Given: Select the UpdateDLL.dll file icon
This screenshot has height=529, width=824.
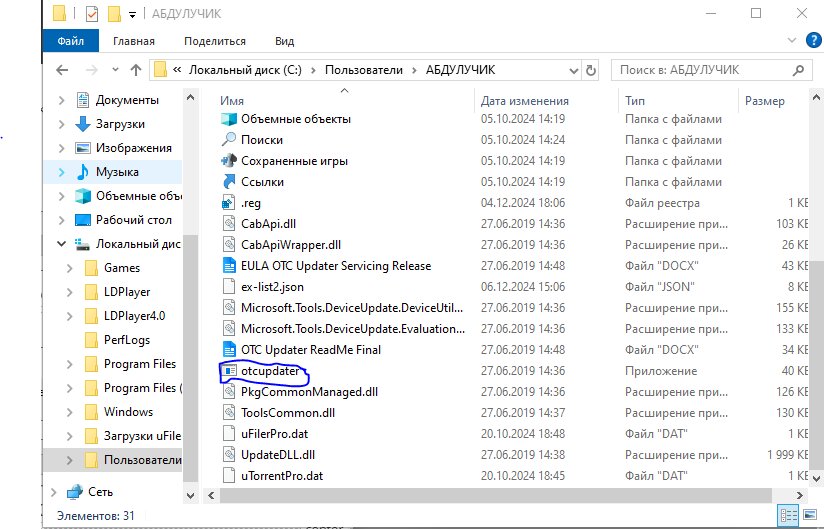Looking at the screenshot, I should 229,455.
